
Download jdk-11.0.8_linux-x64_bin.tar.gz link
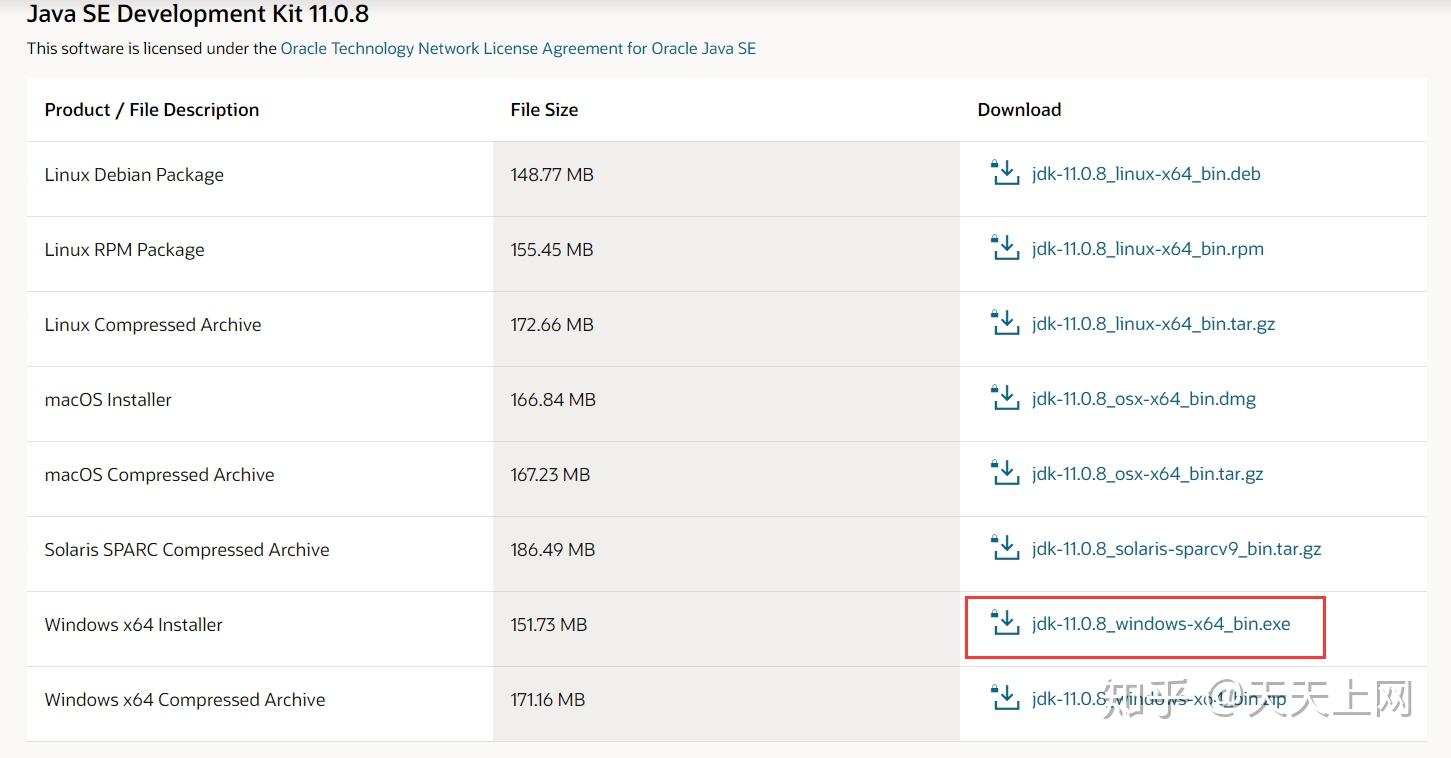(x=1153, y=324)
